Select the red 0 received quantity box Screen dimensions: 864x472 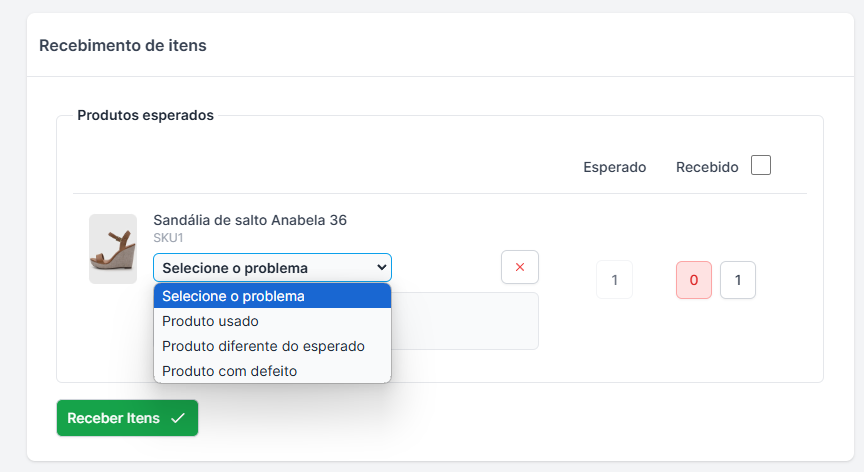pos(694,280)
